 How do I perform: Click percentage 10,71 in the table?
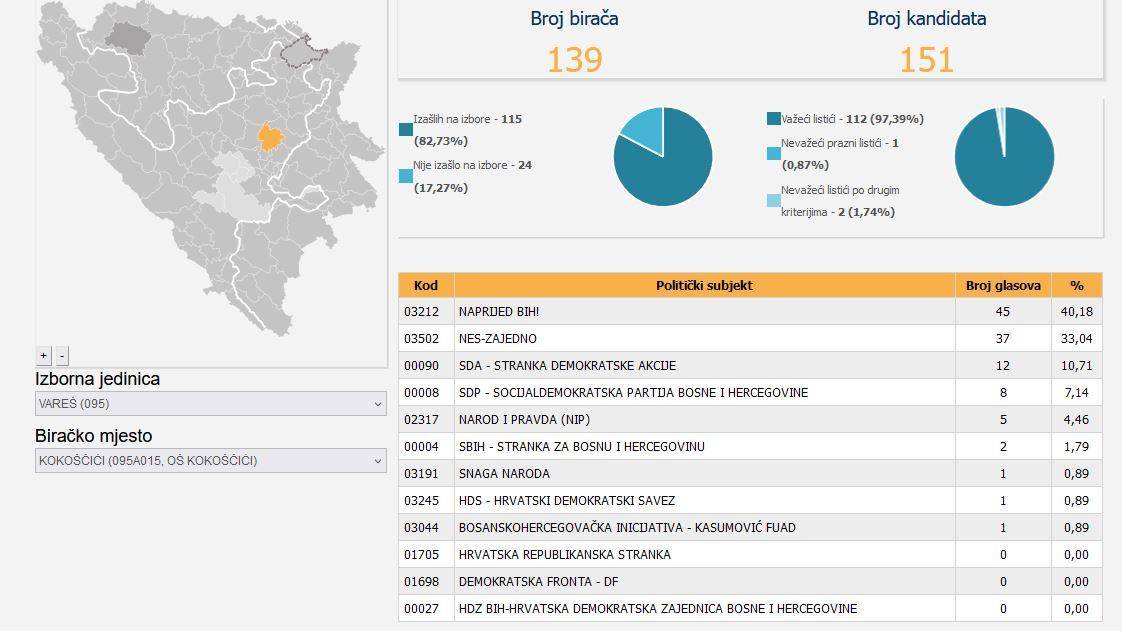1076,366
